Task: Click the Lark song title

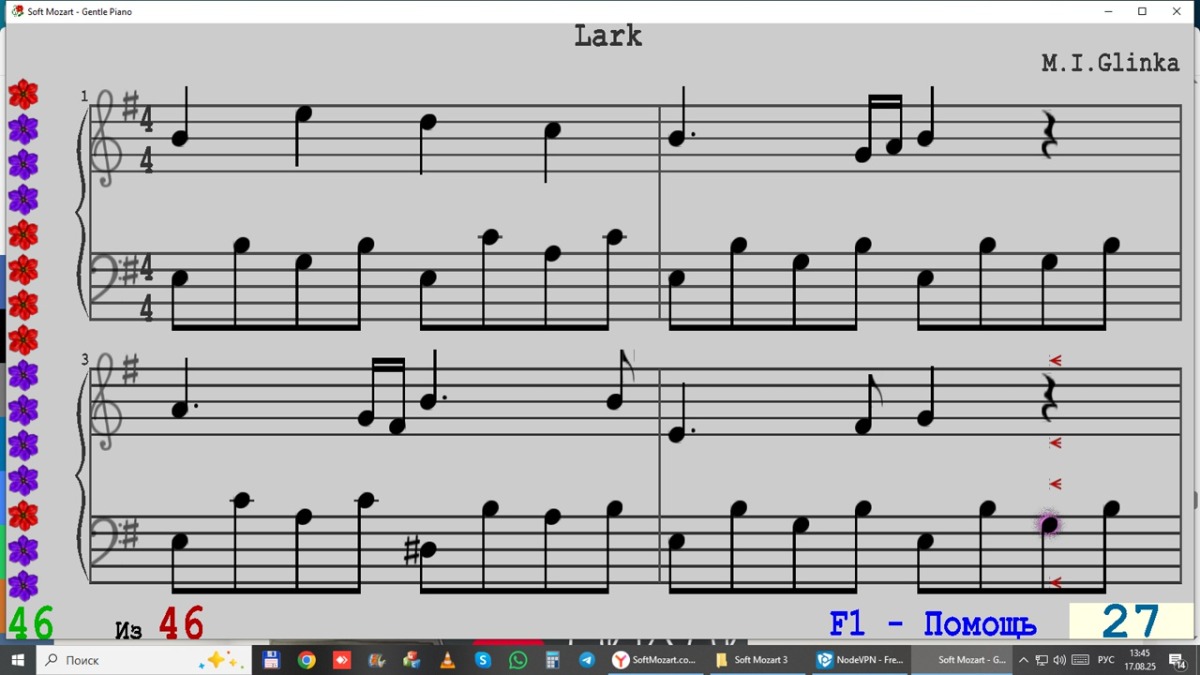Action: [608, 36]
